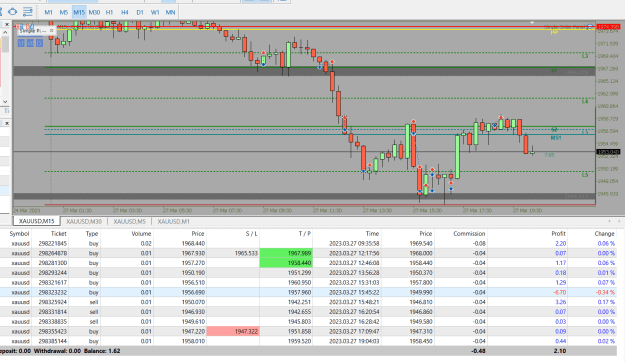The width and height of the screenshot is (625, 362).
Task: Select the M15 timeframe button
Action: (x=79, y=12)
